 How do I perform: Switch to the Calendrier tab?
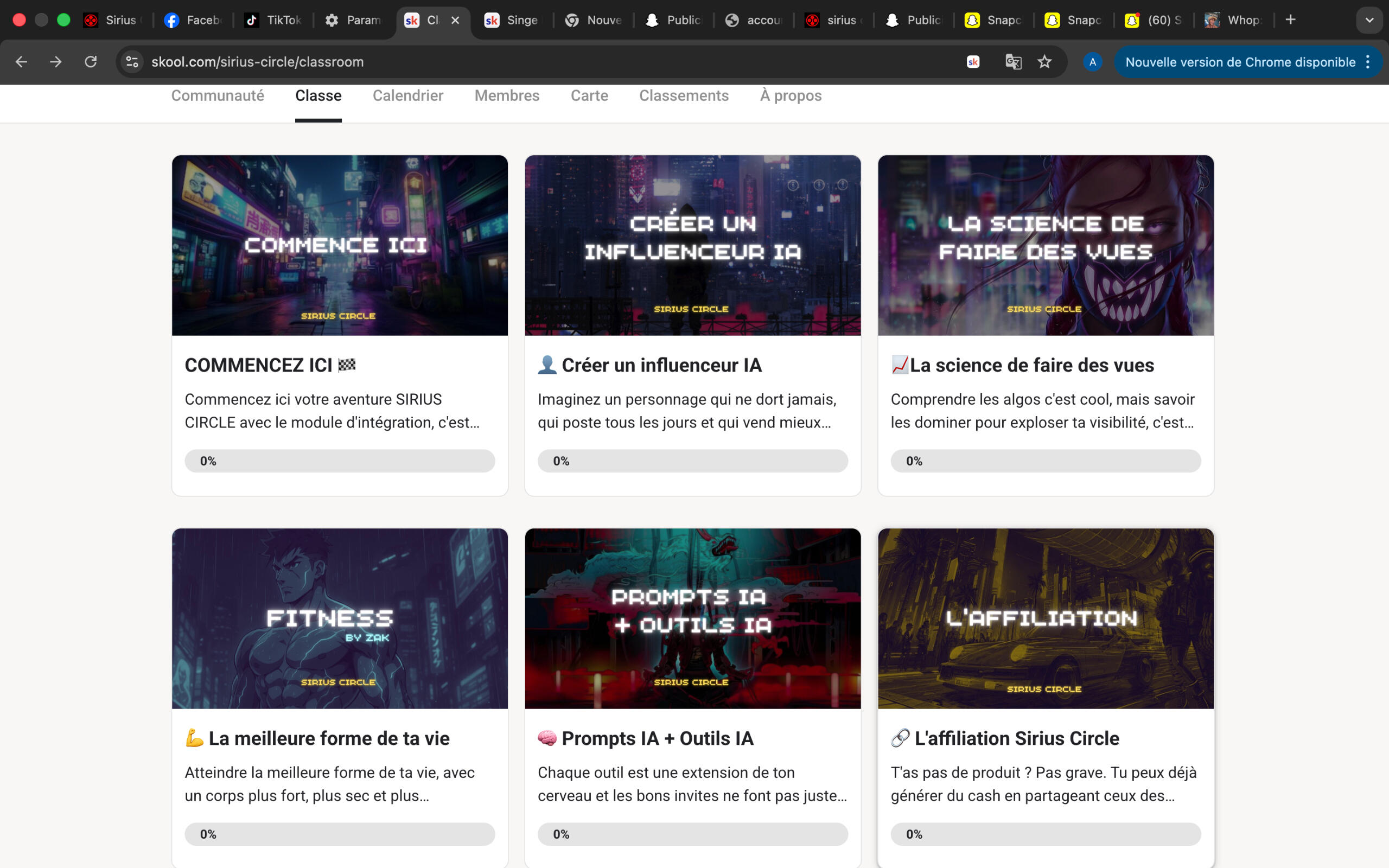click(x=407, y=95)
